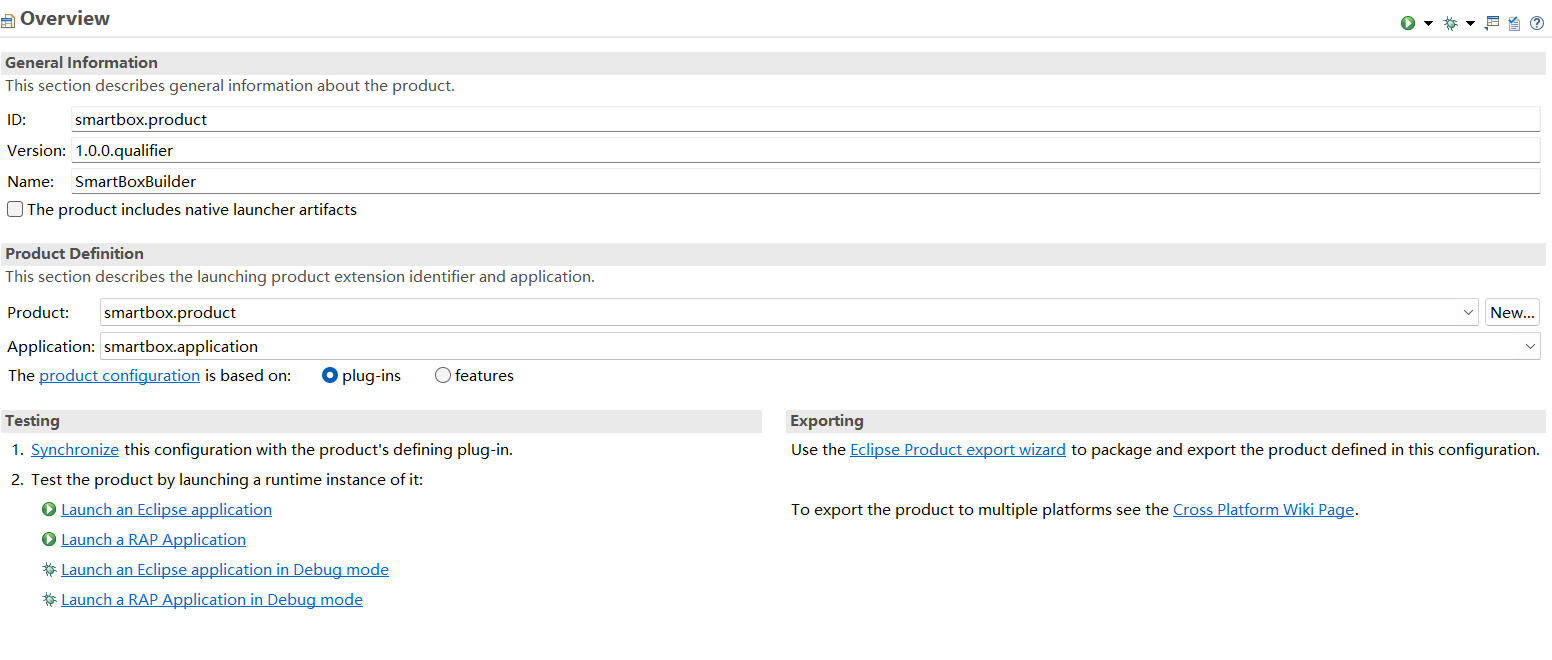Click green icon beside Launch a RAP Application
1552x660 pixels.
49,540
